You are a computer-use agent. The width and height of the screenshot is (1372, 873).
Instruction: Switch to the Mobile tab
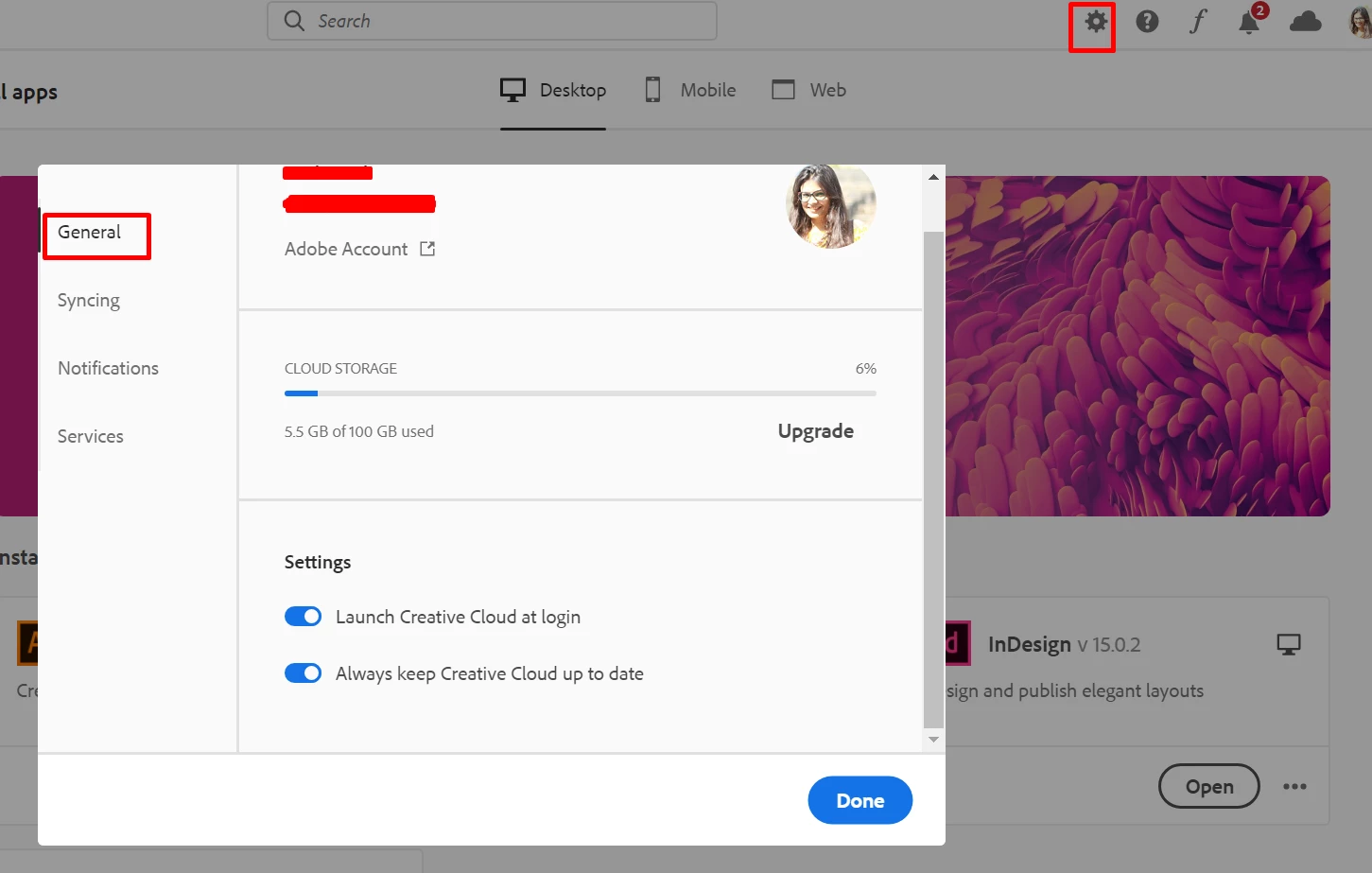click(x=690, y=90)
